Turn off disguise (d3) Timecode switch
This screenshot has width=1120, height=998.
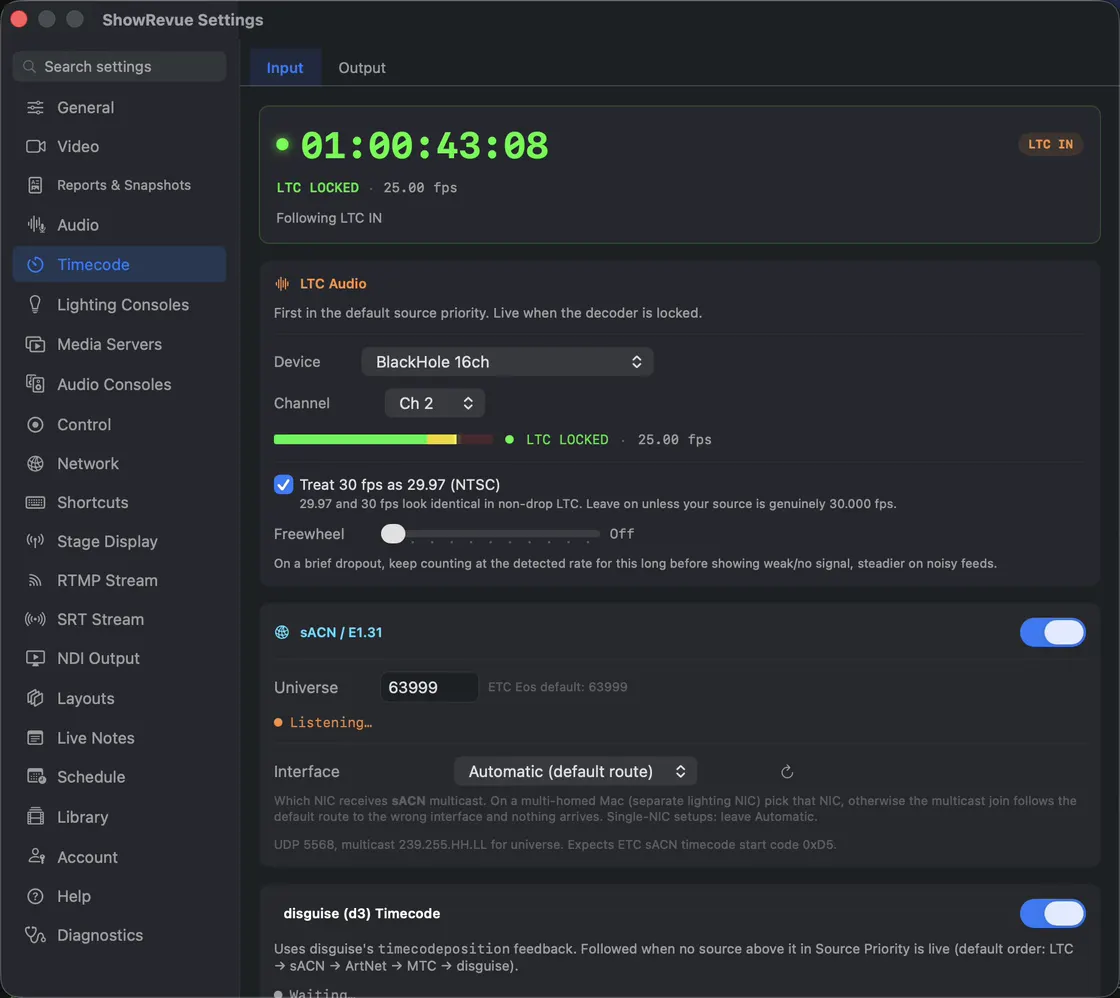[x=1052, y=913]
